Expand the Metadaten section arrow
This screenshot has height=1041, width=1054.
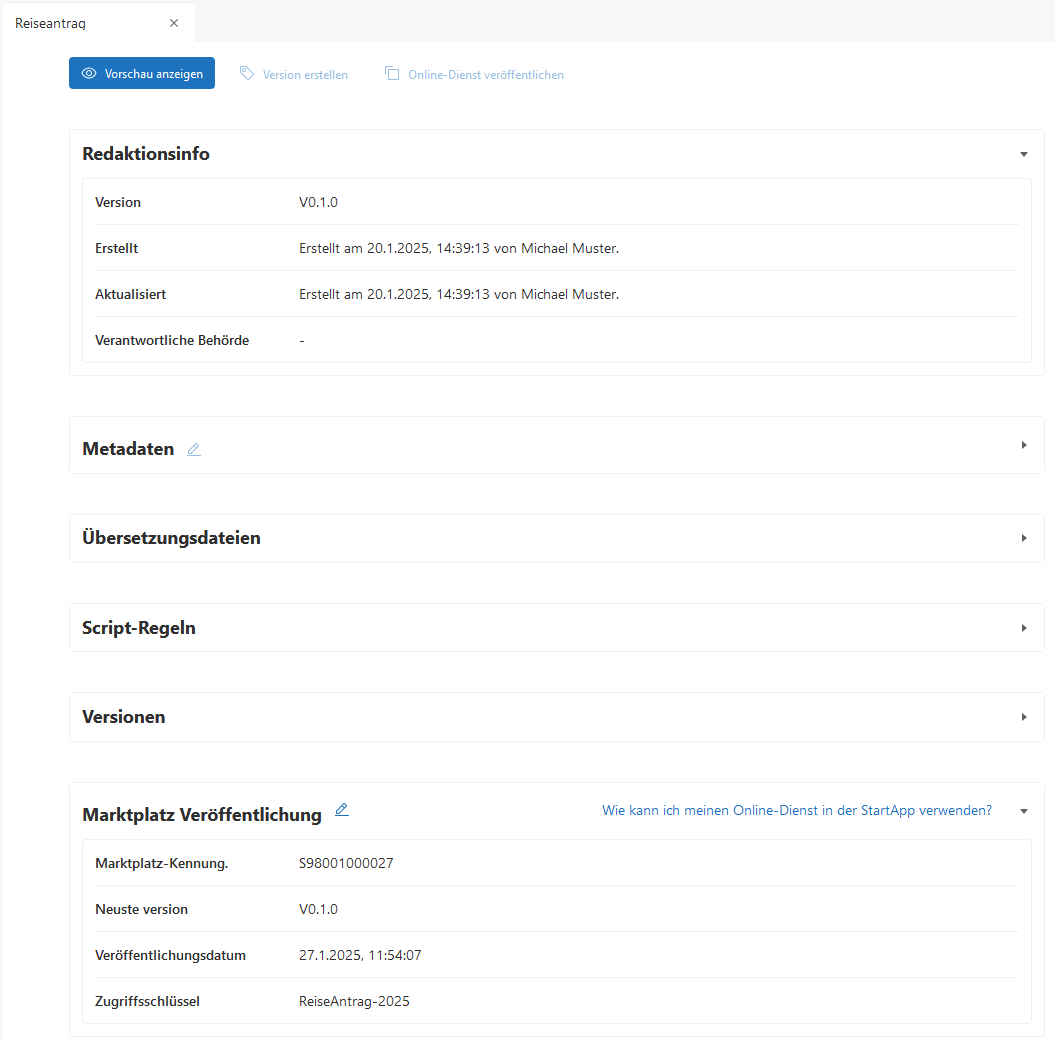pos(1023,445)
